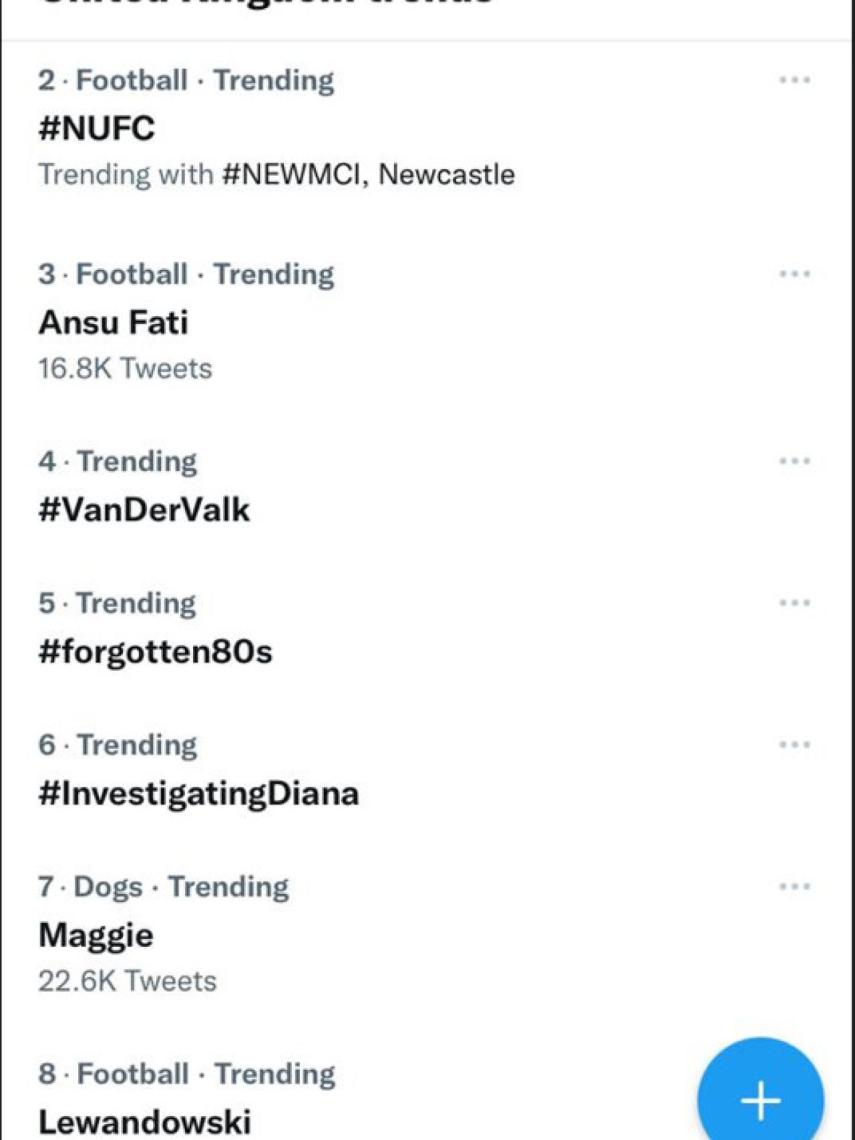Open the Newcastle related trend link

tap(447, 175)
